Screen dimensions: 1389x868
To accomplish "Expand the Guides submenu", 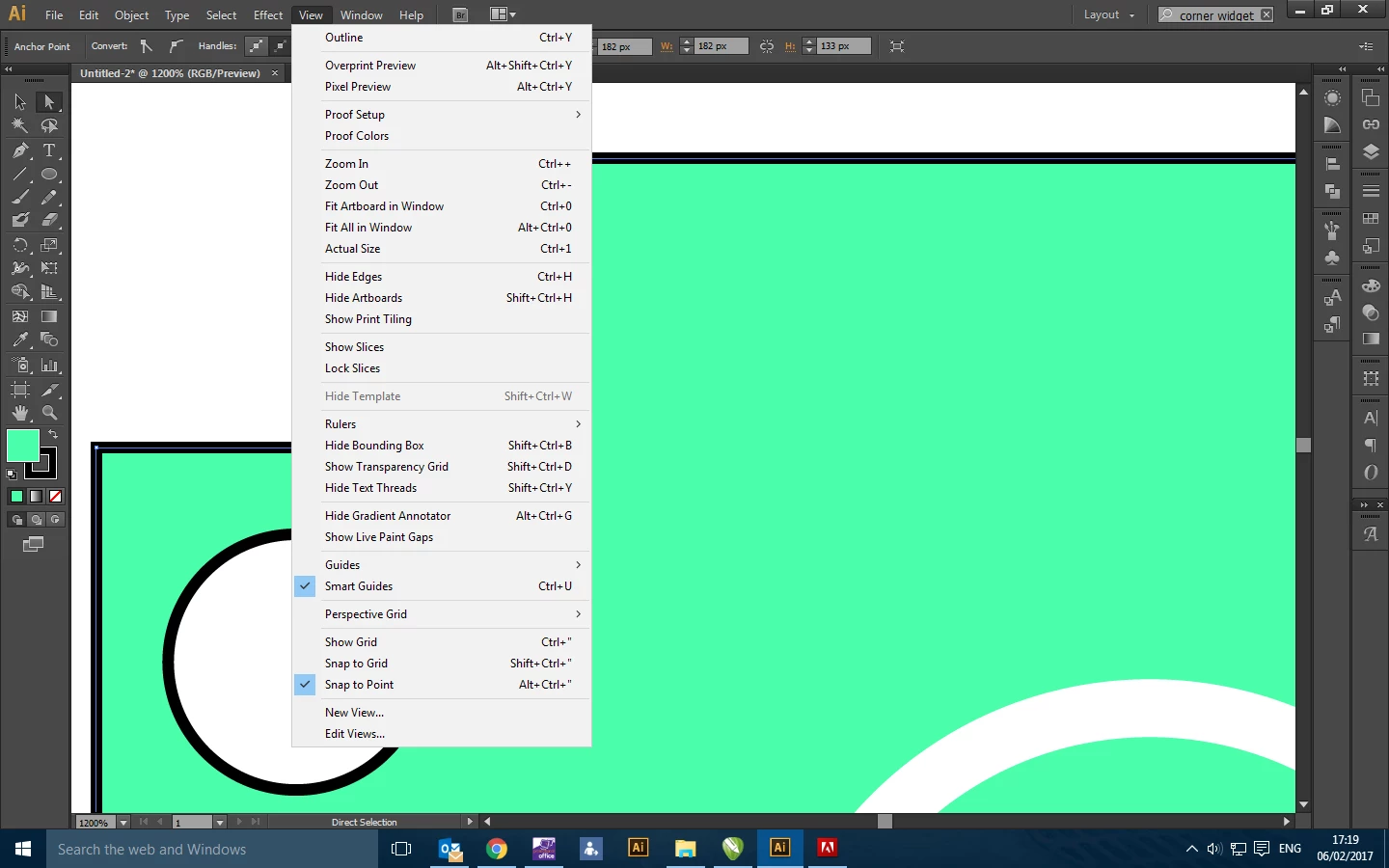I will [x=442, y=565].
